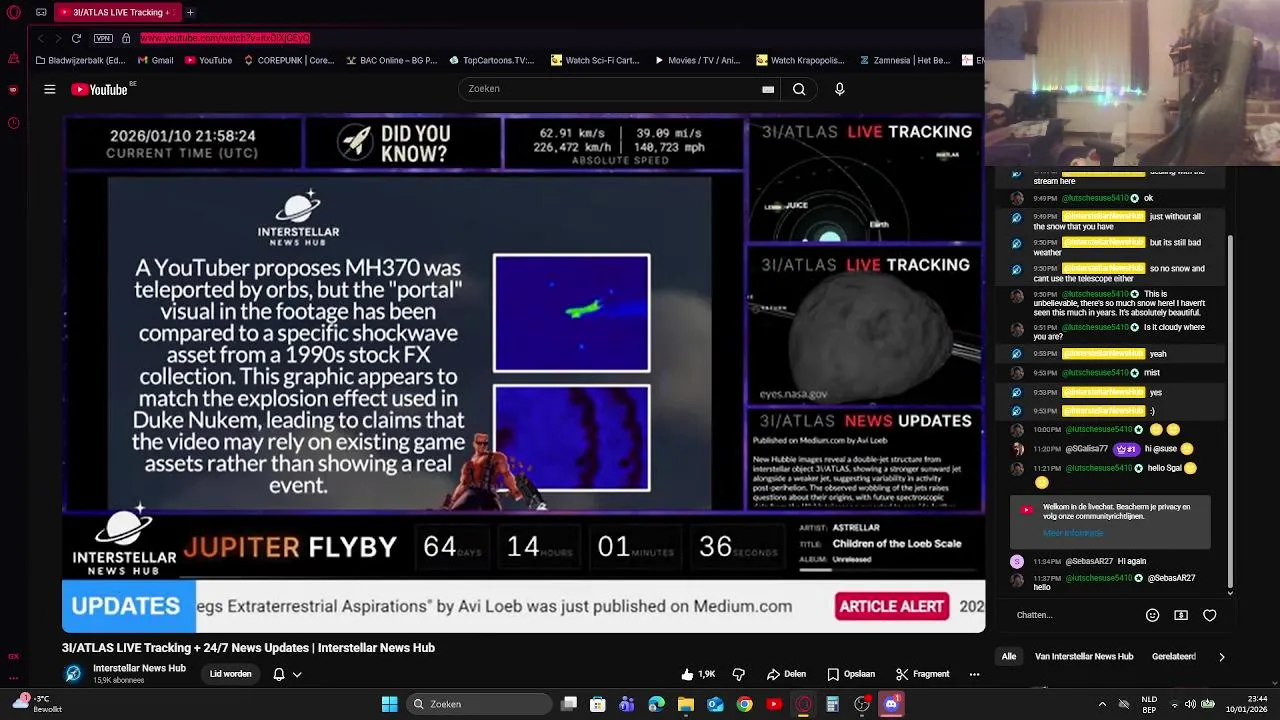Open the Super Chat purchase icon

1181,615
